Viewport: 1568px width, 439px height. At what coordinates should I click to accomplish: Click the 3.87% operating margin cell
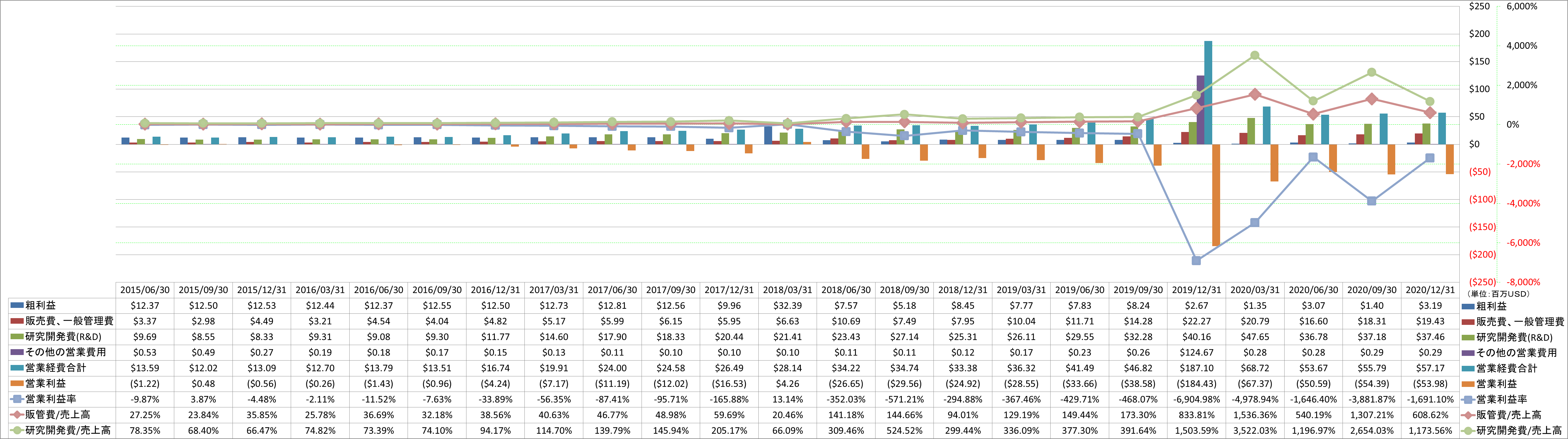(x=203, y=399)
